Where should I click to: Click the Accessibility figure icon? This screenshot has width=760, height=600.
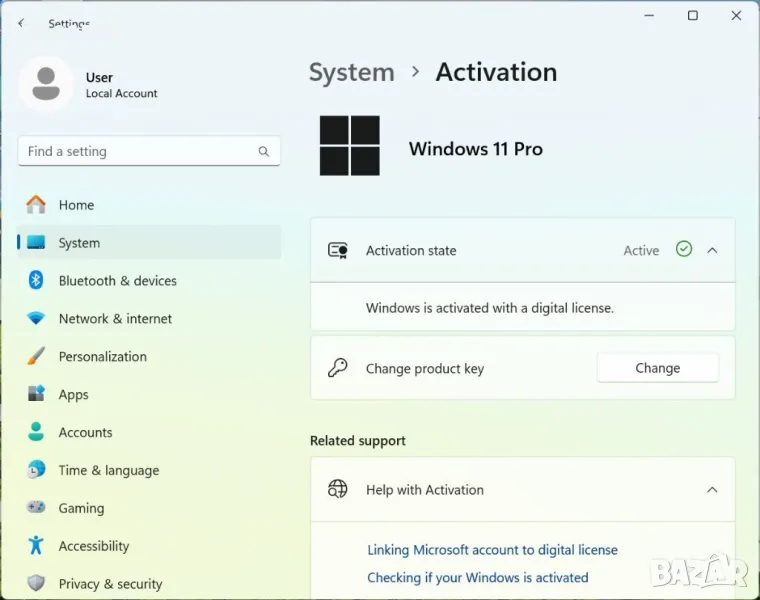36,546
